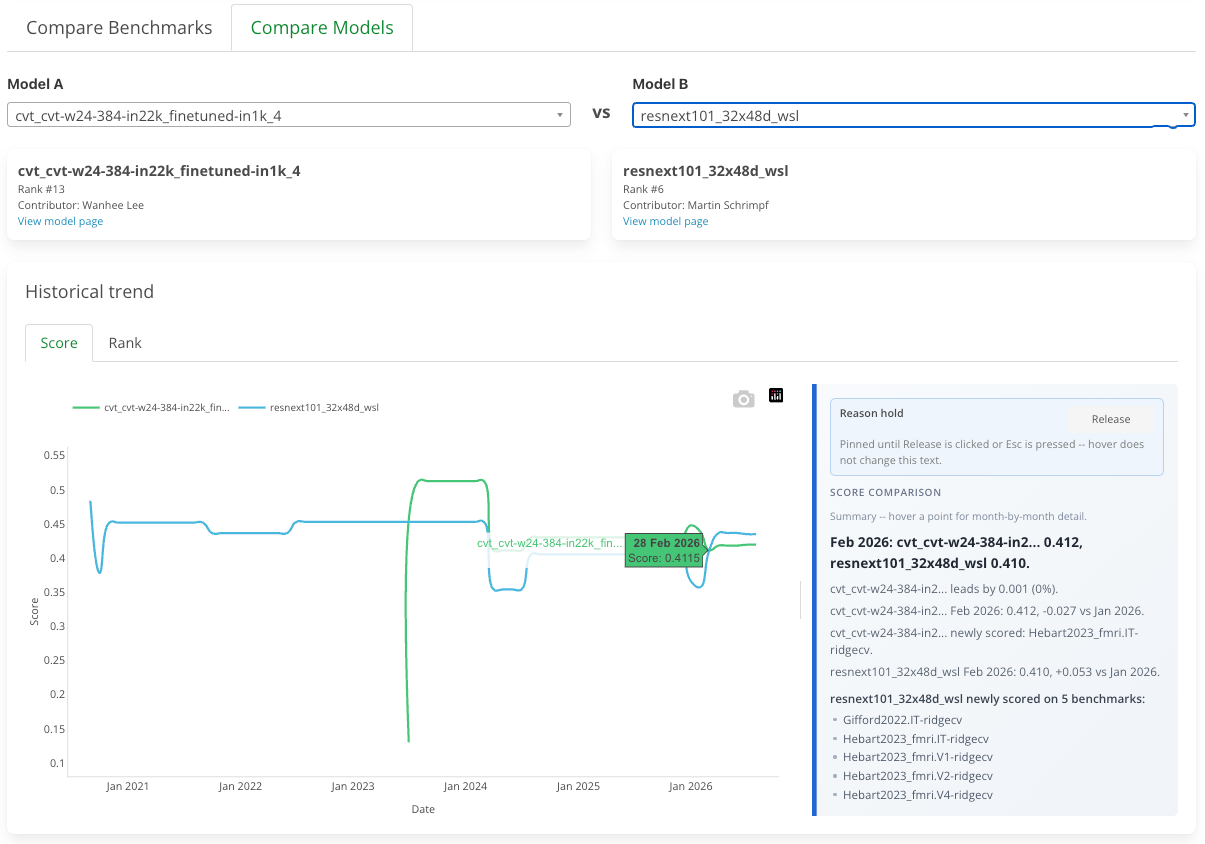Click Jan 2021 x-axis label

pyautogui.click(x=127, y=786)
